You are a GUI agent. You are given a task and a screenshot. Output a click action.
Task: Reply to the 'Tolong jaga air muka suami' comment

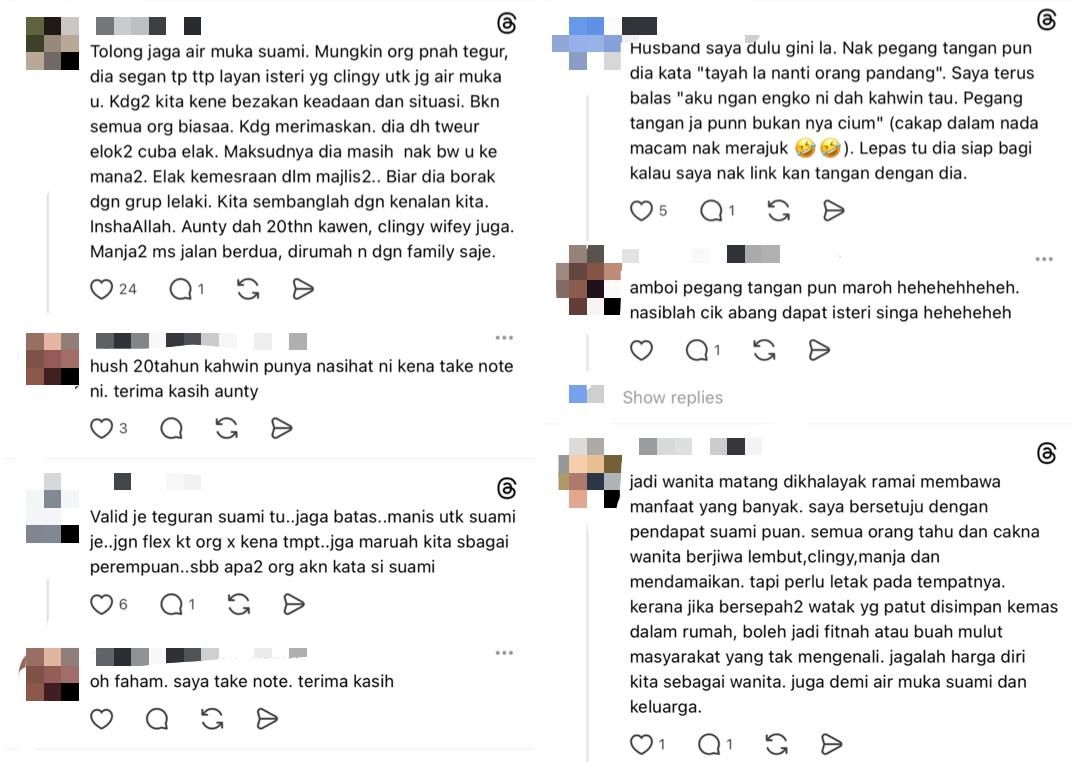[x=180, y=289]
